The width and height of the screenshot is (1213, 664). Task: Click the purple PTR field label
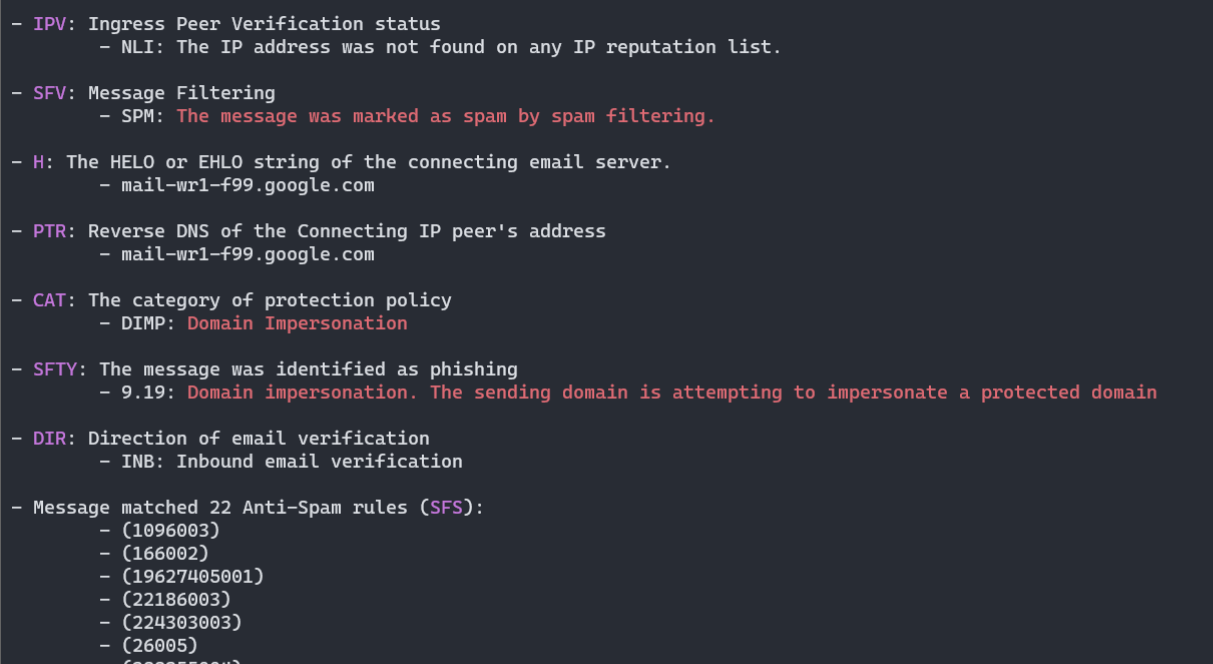click(x=49, y=231)
